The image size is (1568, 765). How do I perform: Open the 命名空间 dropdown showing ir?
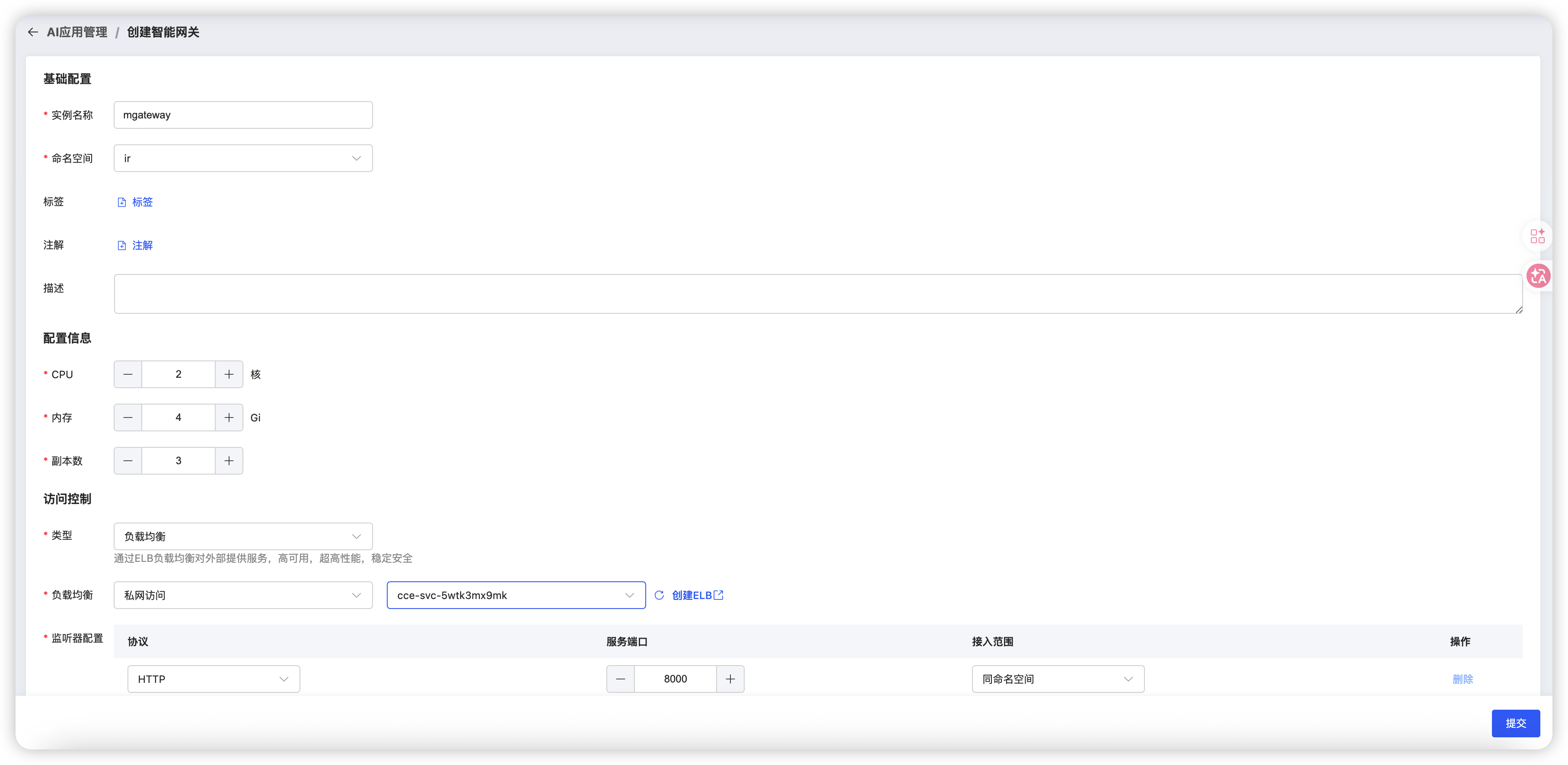click(243, 158)
